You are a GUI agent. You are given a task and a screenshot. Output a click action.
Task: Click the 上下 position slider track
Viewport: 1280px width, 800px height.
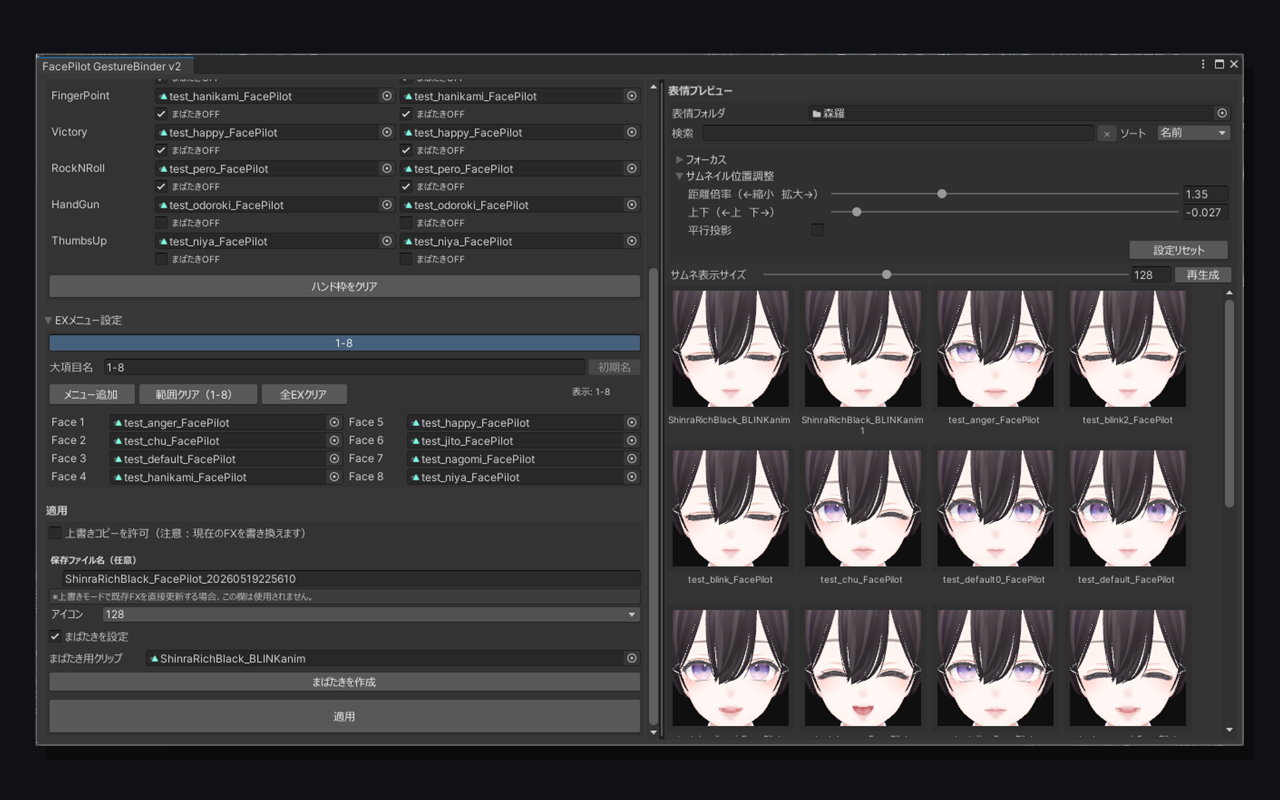click(x=1004, y=212)
